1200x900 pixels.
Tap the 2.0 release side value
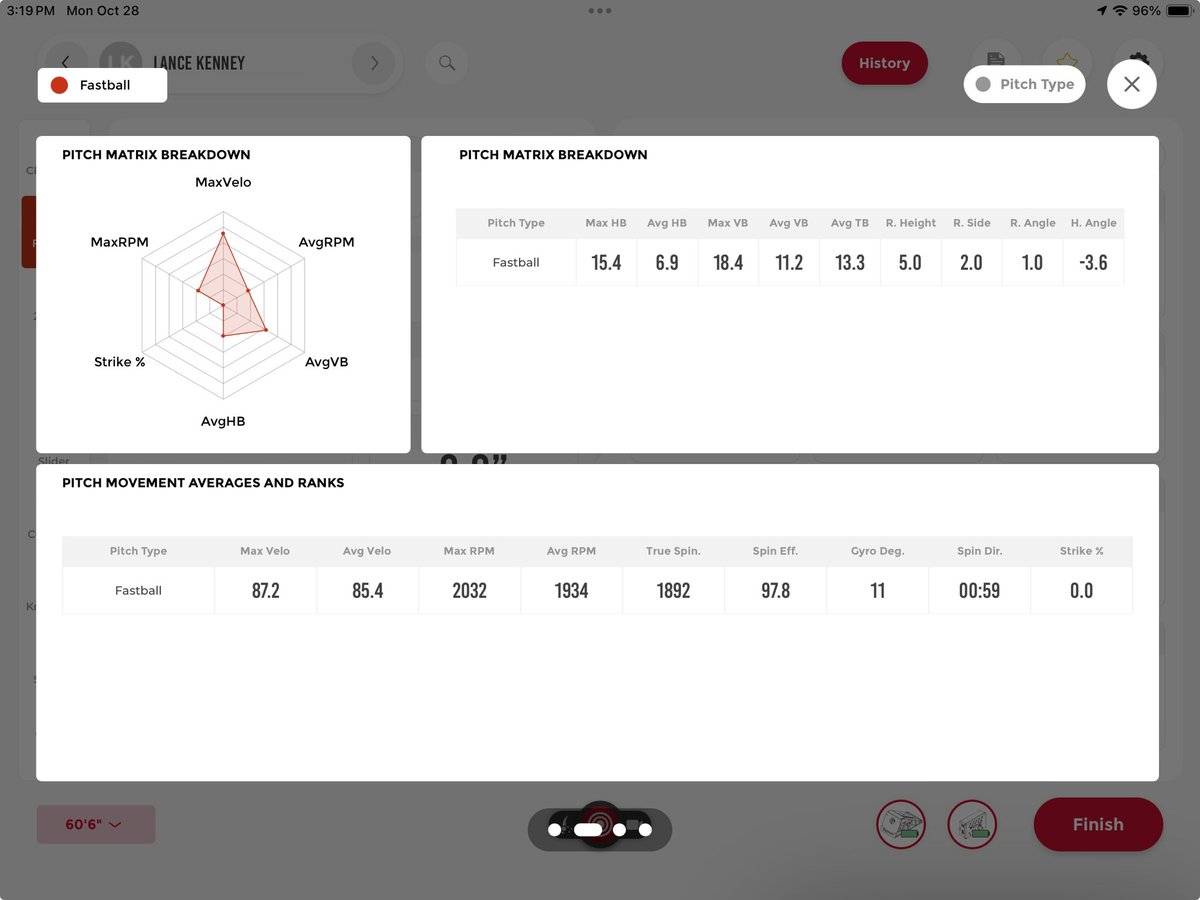click(x=971, y=262)
